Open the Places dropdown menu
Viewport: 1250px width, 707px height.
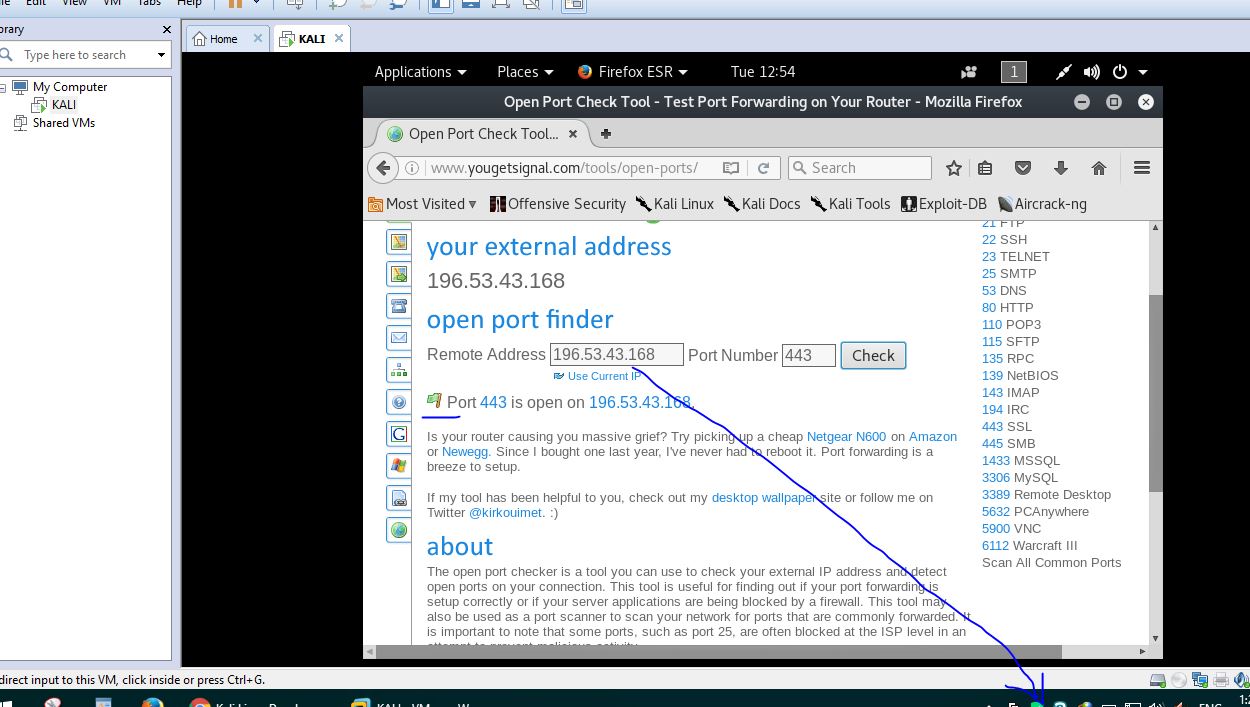[524, 72]
